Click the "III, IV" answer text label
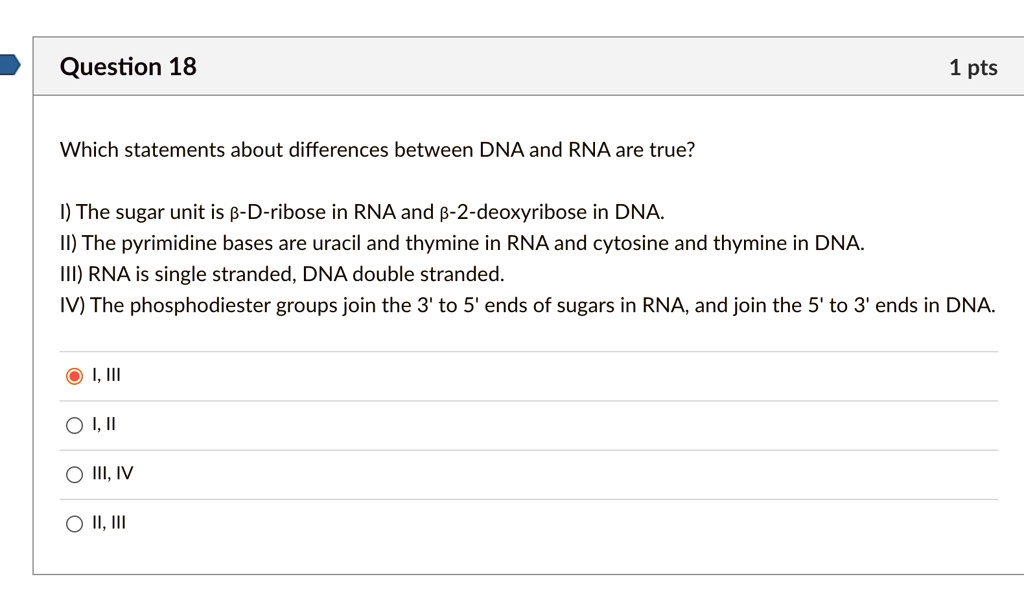The width and height of the screenshot is (1024, 592). coord(112,473)
